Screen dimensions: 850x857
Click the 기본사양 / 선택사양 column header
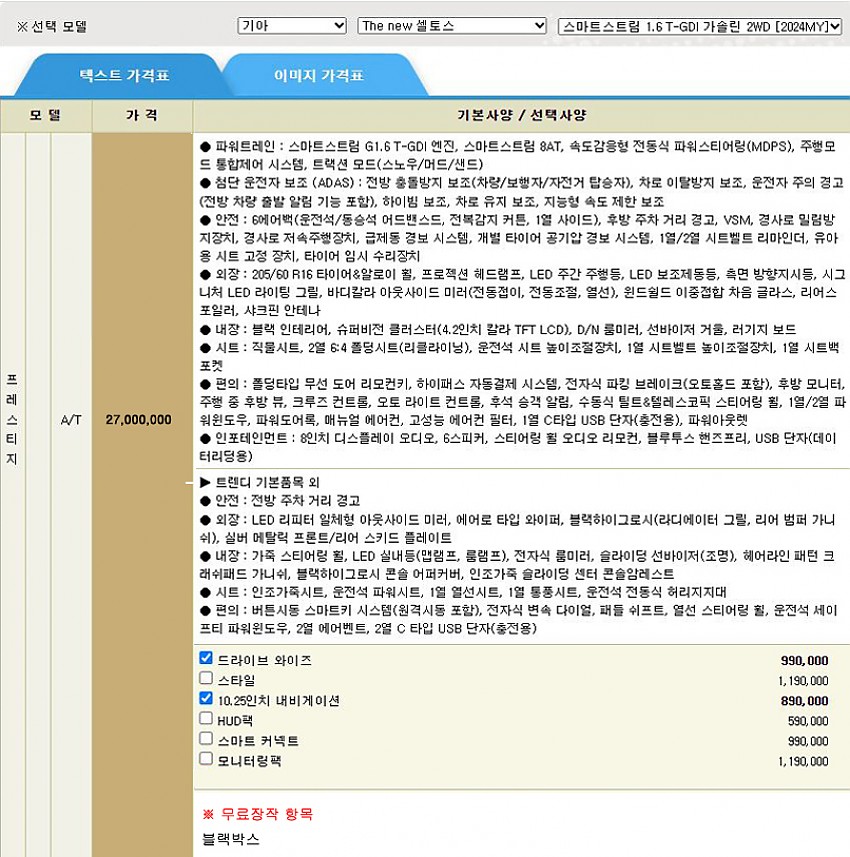(520, 115)
